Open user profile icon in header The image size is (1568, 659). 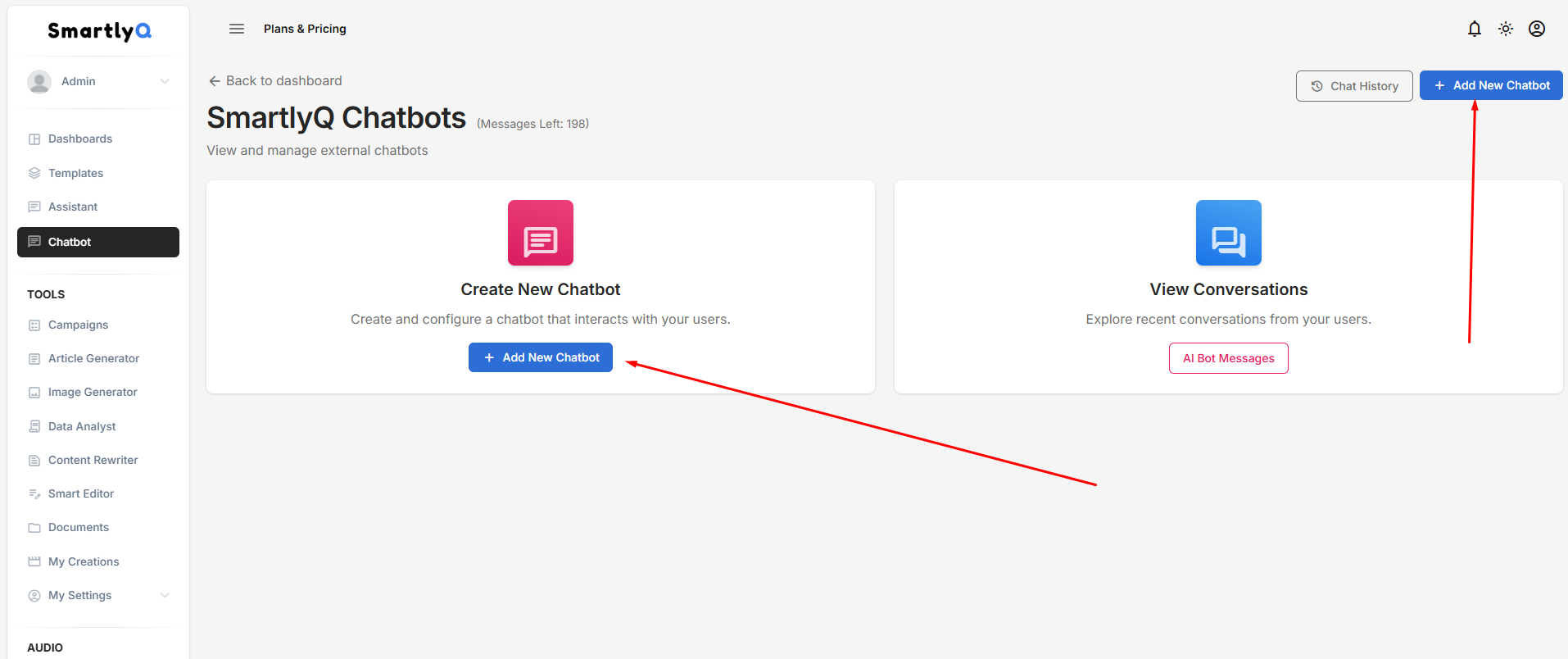(x=1537, y=29)
